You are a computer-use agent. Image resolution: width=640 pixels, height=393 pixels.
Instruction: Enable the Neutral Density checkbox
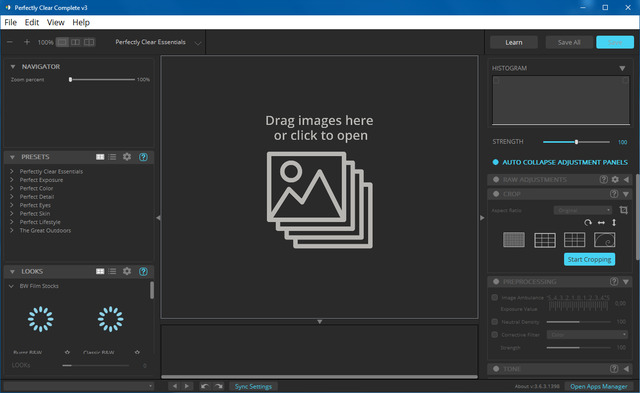pyautogui.click(x=495, y=322)
